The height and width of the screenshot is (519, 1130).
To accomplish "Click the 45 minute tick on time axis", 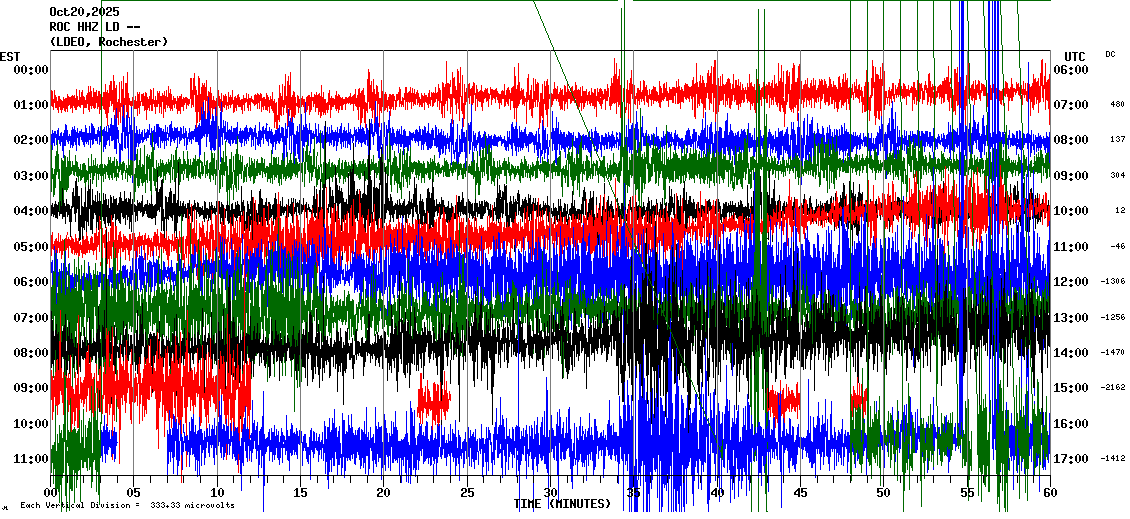I will point(800,493).
